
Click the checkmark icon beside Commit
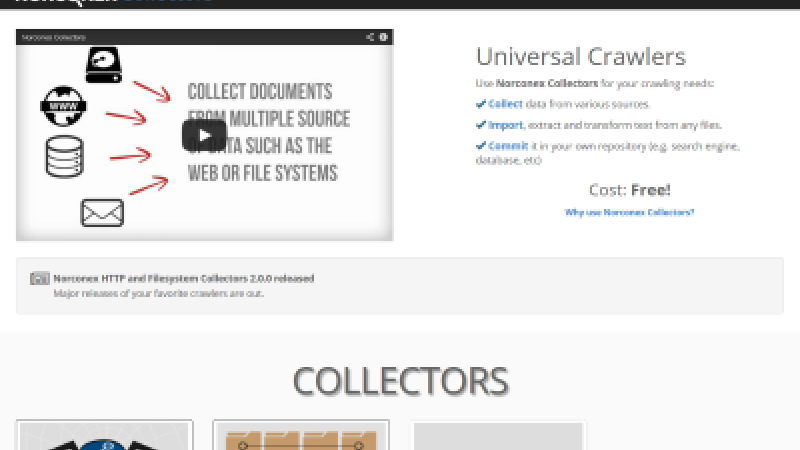481,146
